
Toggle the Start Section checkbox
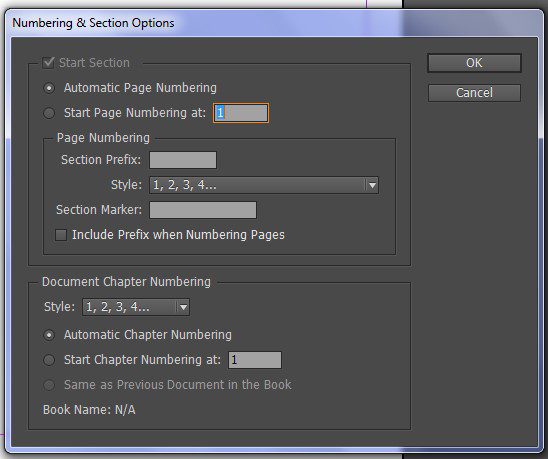48,63
